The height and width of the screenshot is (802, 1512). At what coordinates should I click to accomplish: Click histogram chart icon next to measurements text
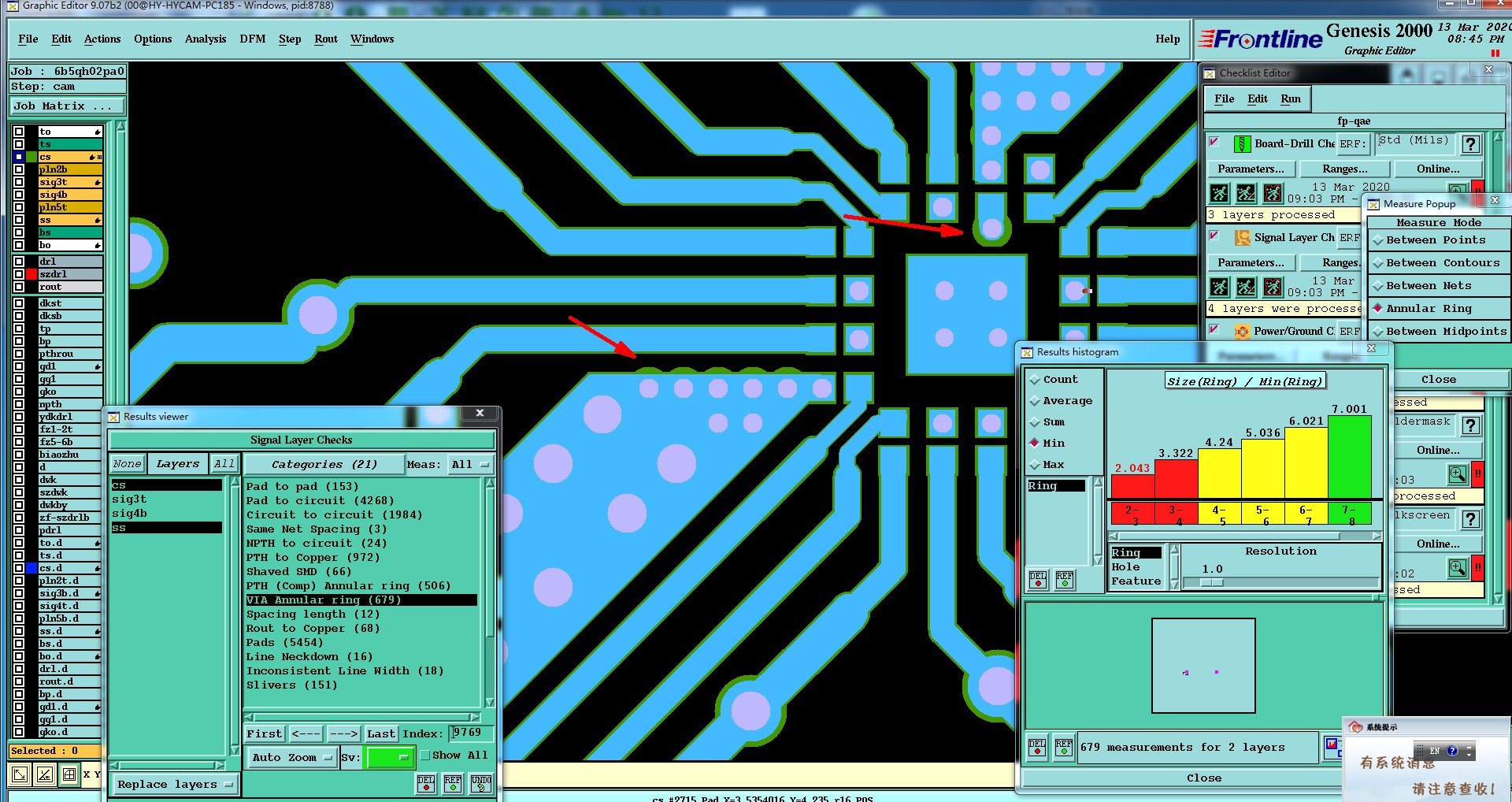[1332, 747]
